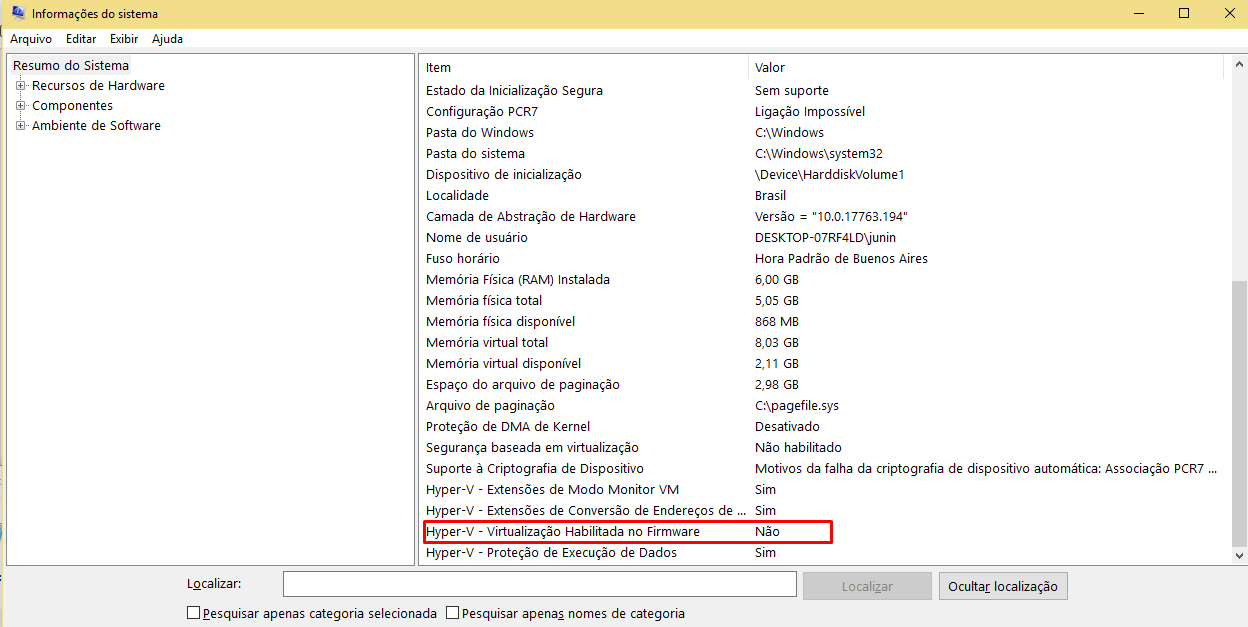Select Hyper-V Virtualização Habilitada no Firmware row
The image size is (1248, 627).
pyautogui.click(x=821, y=532)
